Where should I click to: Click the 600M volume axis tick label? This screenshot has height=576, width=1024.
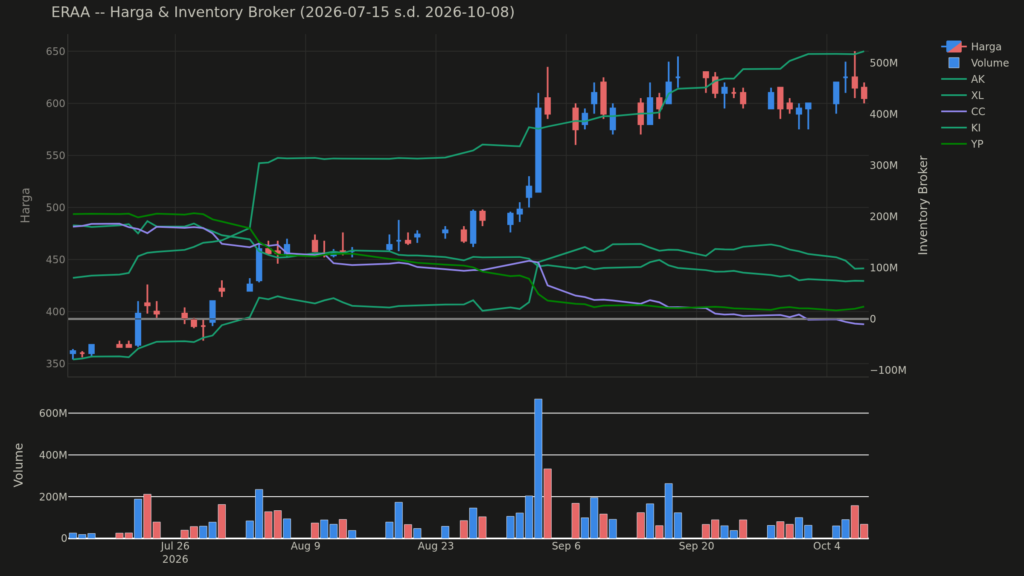53,413
